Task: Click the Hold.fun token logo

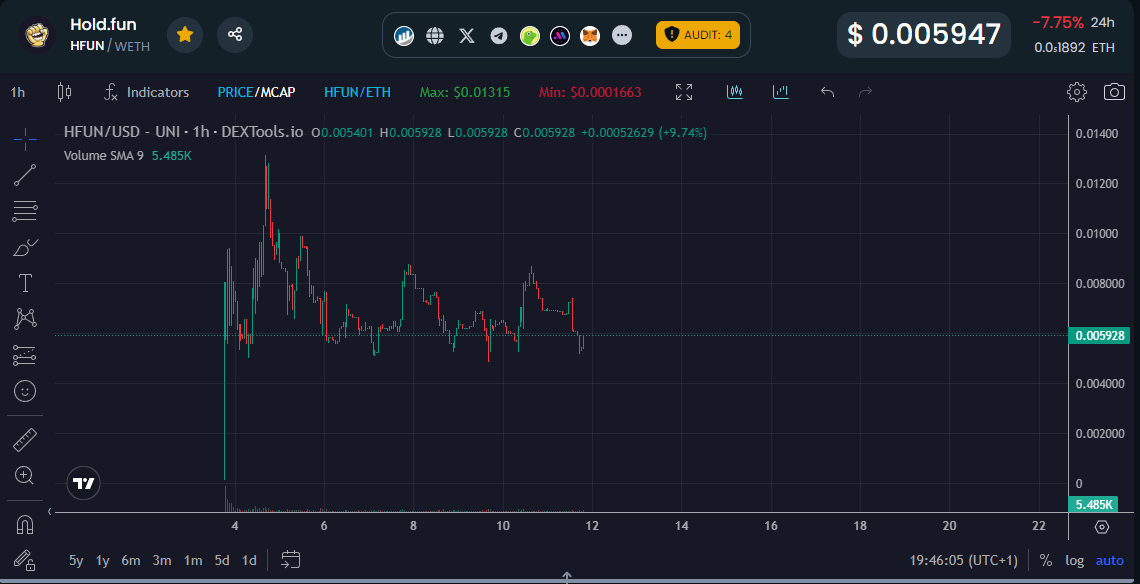Action: pyautogui.click(x=36, y=35)
